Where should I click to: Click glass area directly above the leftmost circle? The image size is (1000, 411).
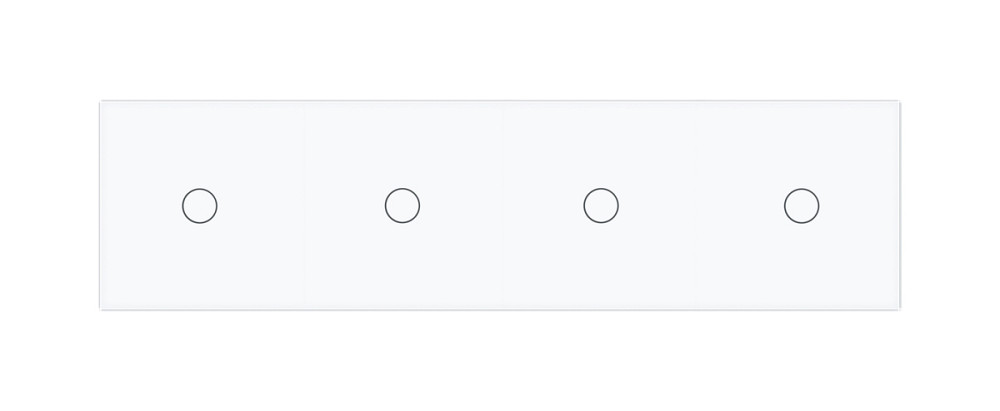point(200,145)
